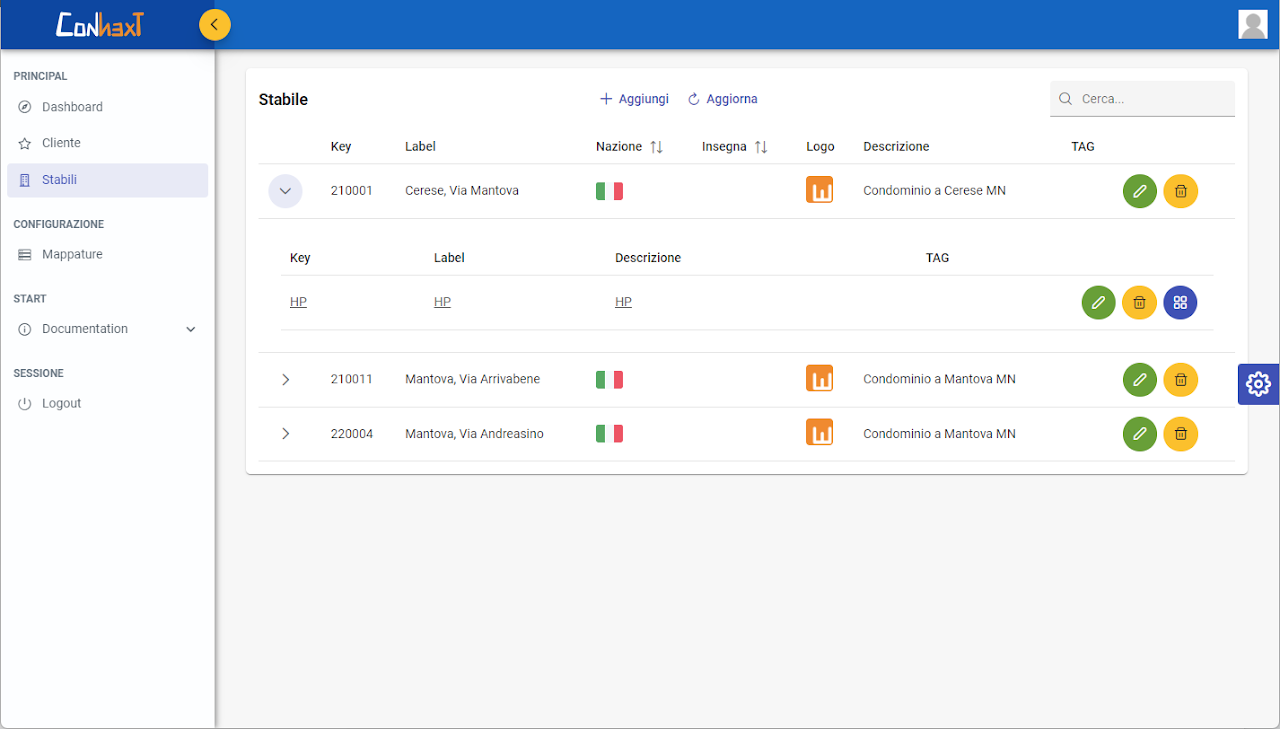Collapse the expanded 210001 row
Image resolution: width=1280 pixels, height=729 pixels.
coord(285,191)
